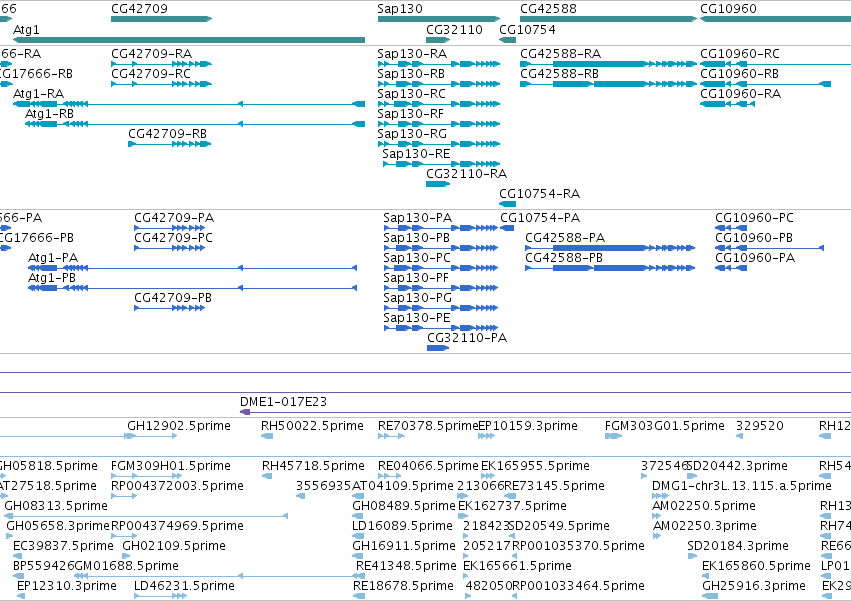Select protein CG42709-PC
The width and height of the screenshot is (851, 601).
(x=169, y=248)
